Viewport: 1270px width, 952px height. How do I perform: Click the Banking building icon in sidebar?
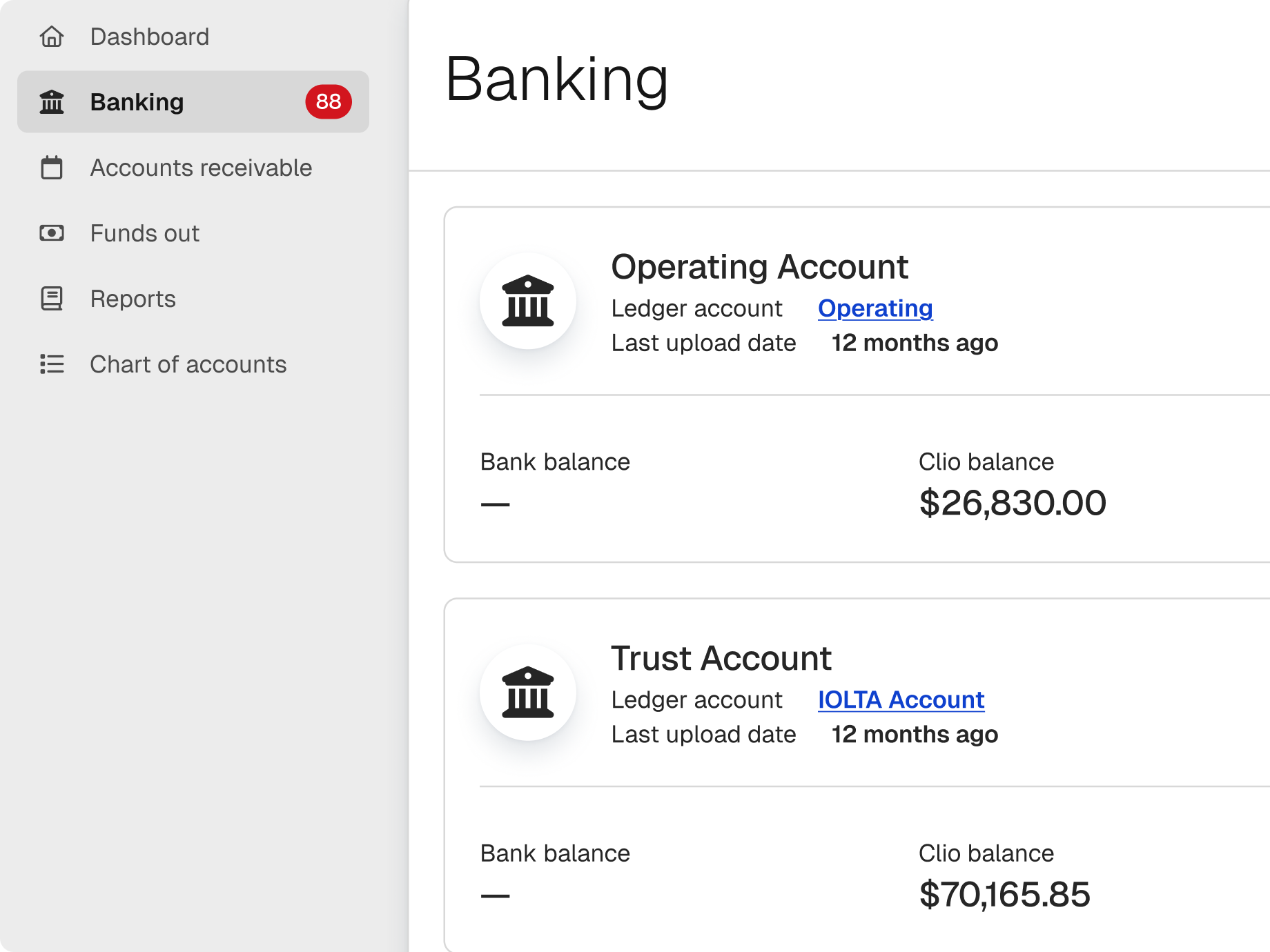click(x=52, y=102)
